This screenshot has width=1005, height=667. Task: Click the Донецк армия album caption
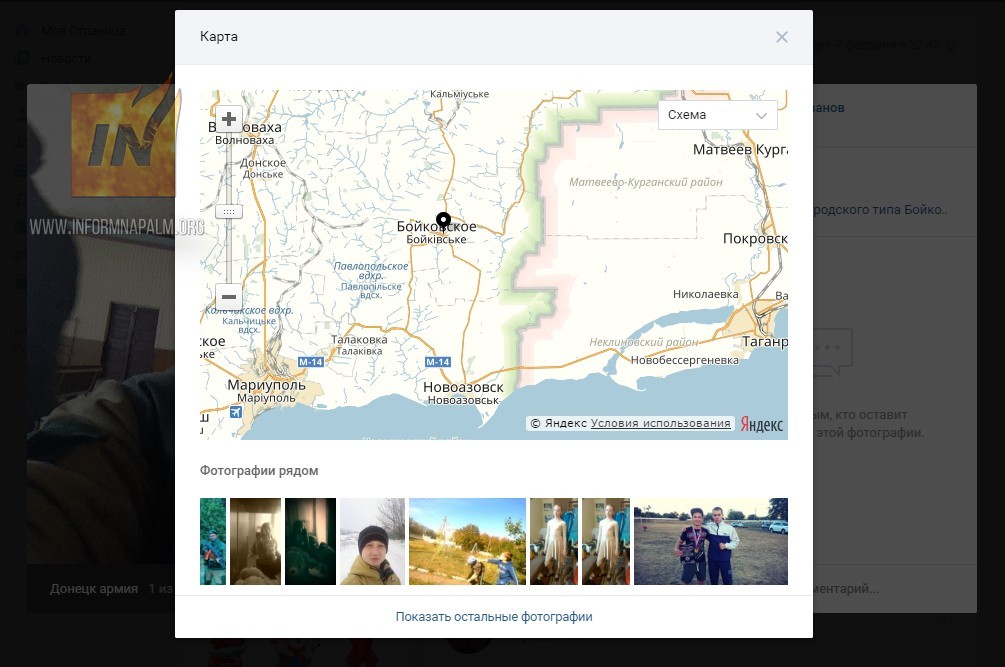[94, 588]
